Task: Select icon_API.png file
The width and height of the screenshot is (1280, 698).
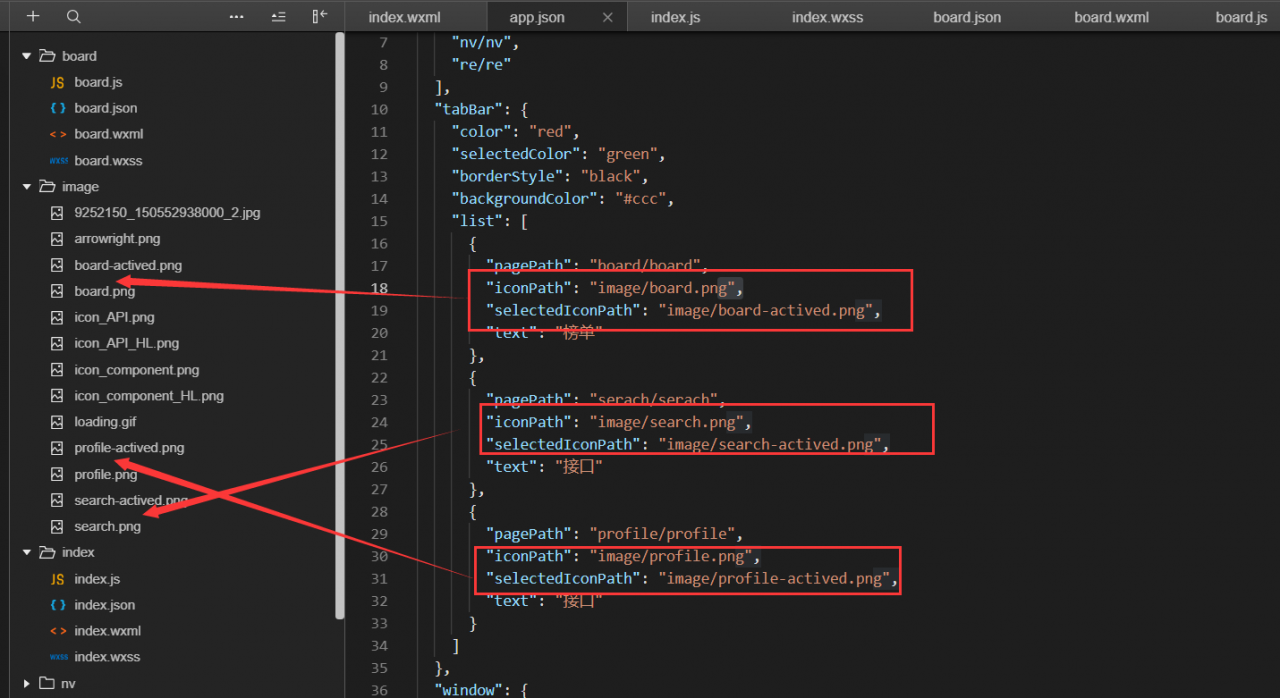Action: [114, 317]
